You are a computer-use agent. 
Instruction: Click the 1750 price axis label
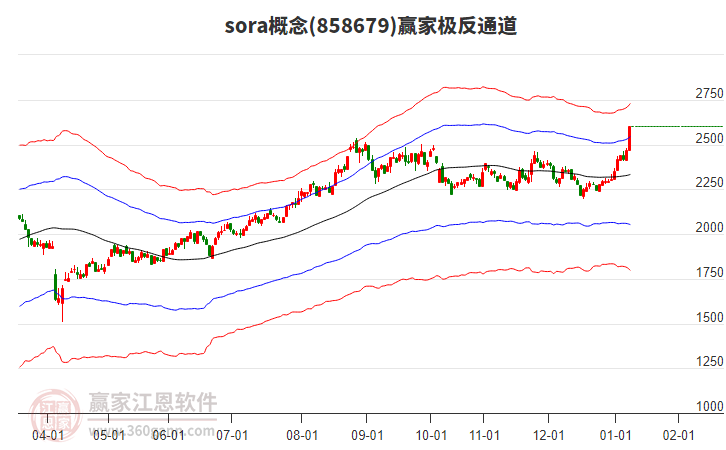tap(709, 273)
